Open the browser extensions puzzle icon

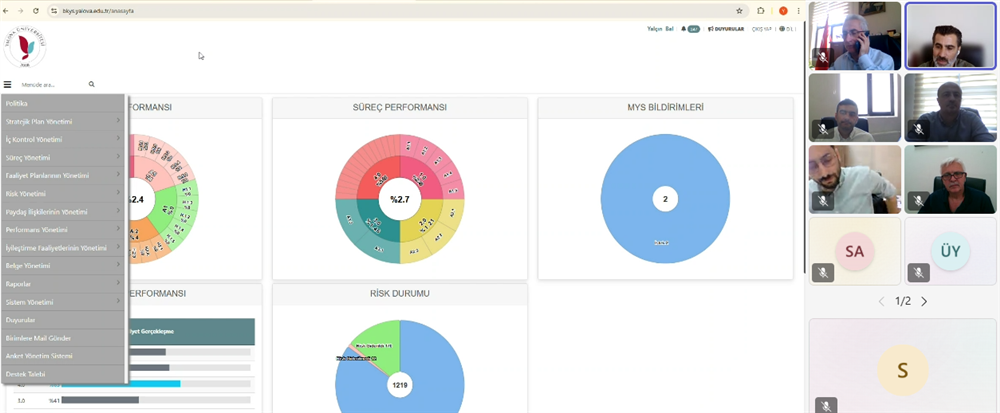coord(763,10)
